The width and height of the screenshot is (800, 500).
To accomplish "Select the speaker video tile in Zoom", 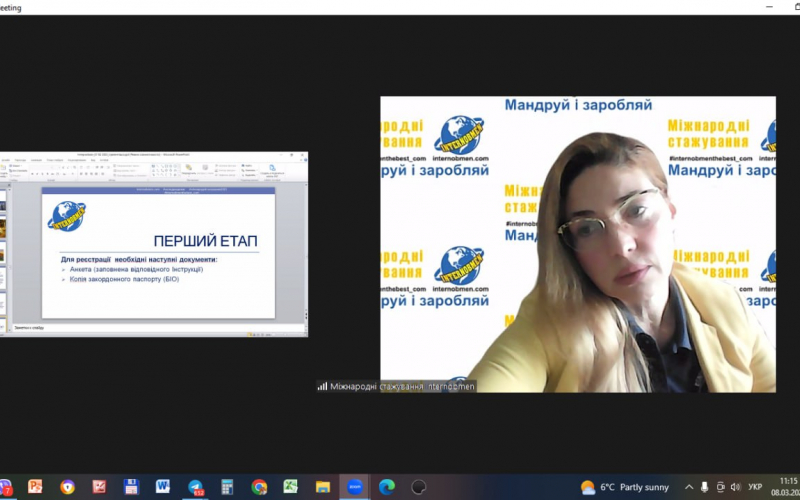I will pyautogui.click(x=578, y=244).
